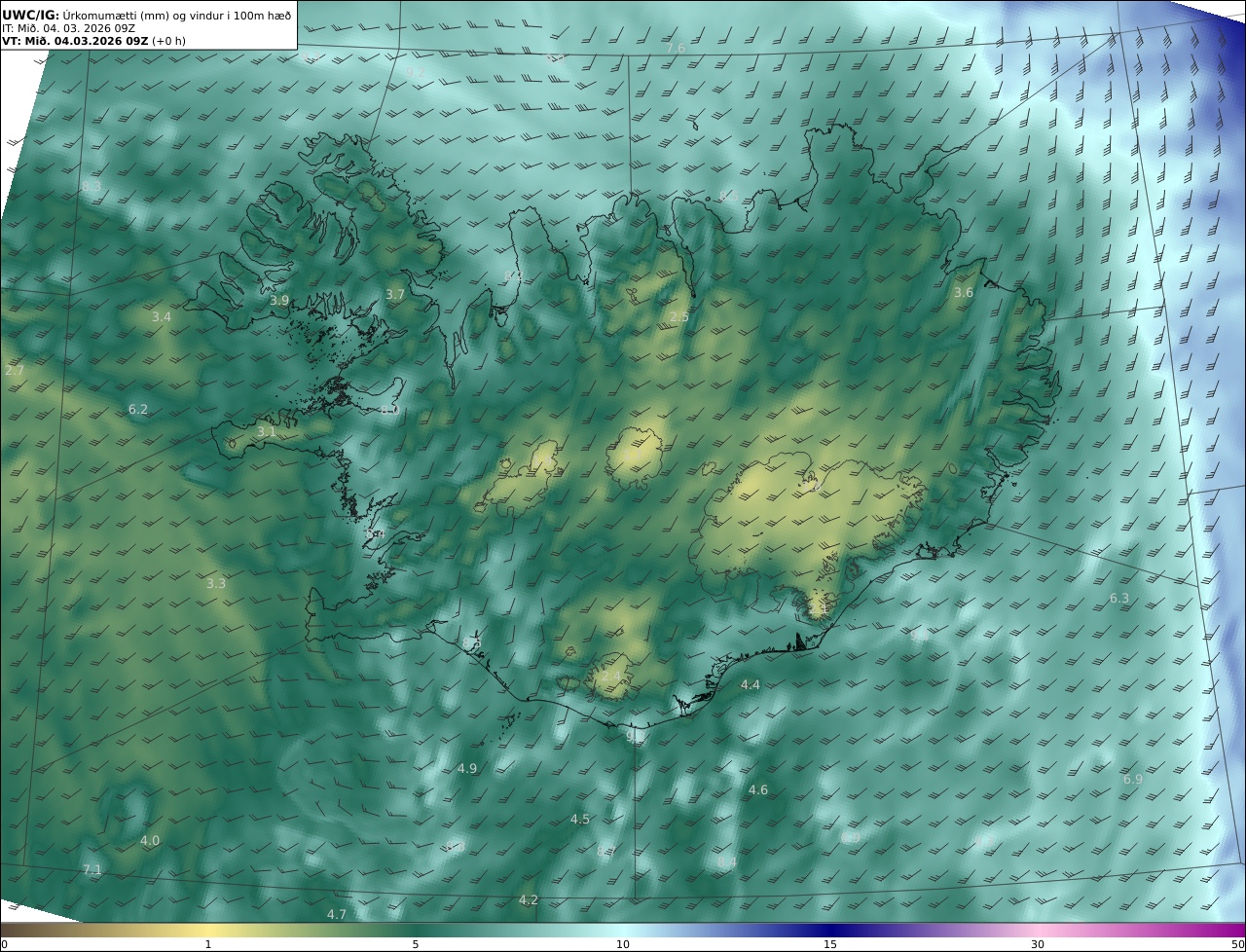This screenshot has height=952, width=1246.
Task: Click the colorbar tick label 50
Action: [x=1237, y=944]
